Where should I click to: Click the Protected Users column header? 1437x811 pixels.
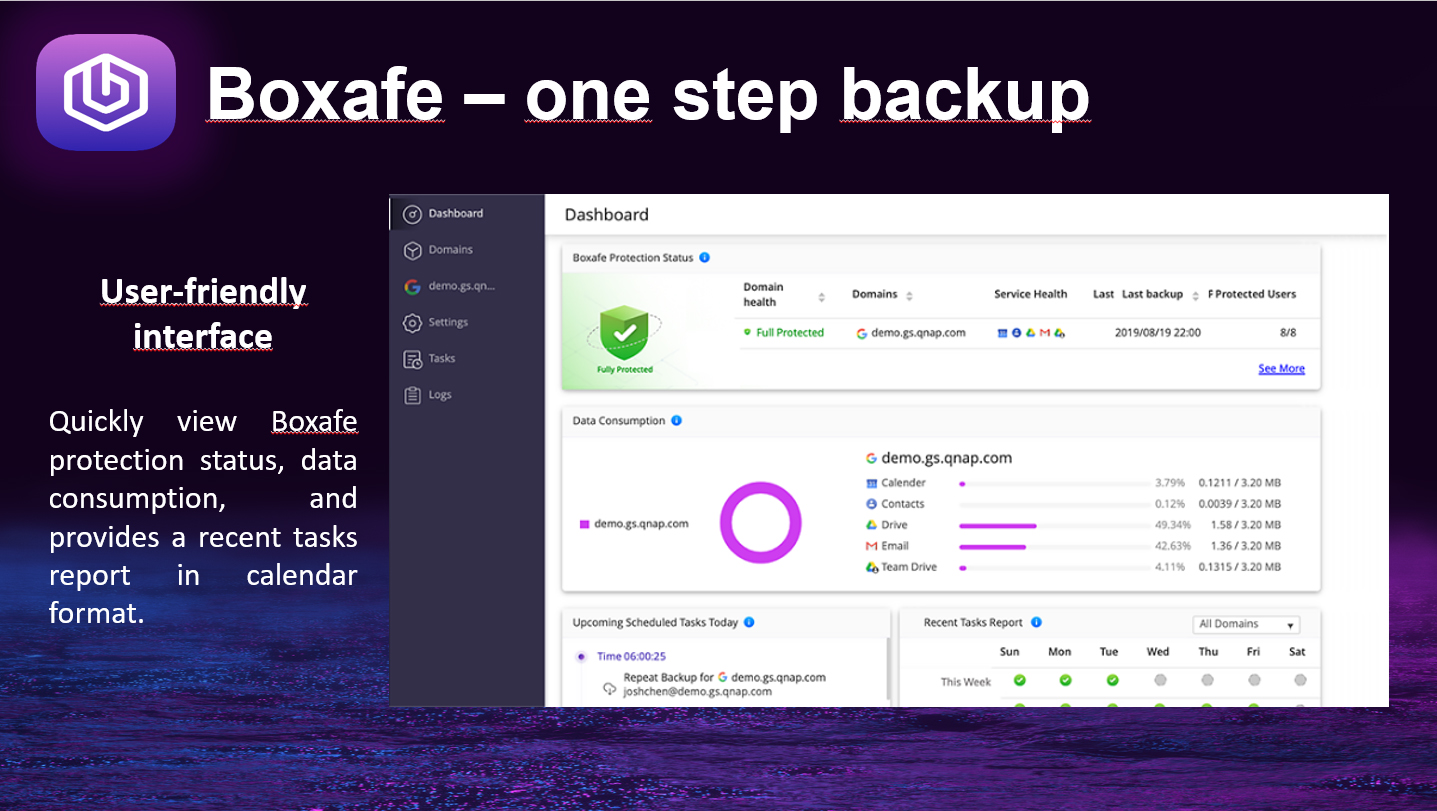coord(1256,294)
